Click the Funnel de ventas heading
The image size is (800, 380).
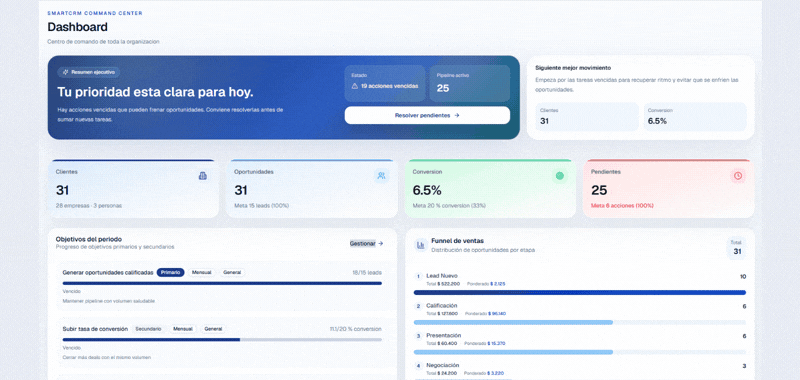click(x=458, y=241)
